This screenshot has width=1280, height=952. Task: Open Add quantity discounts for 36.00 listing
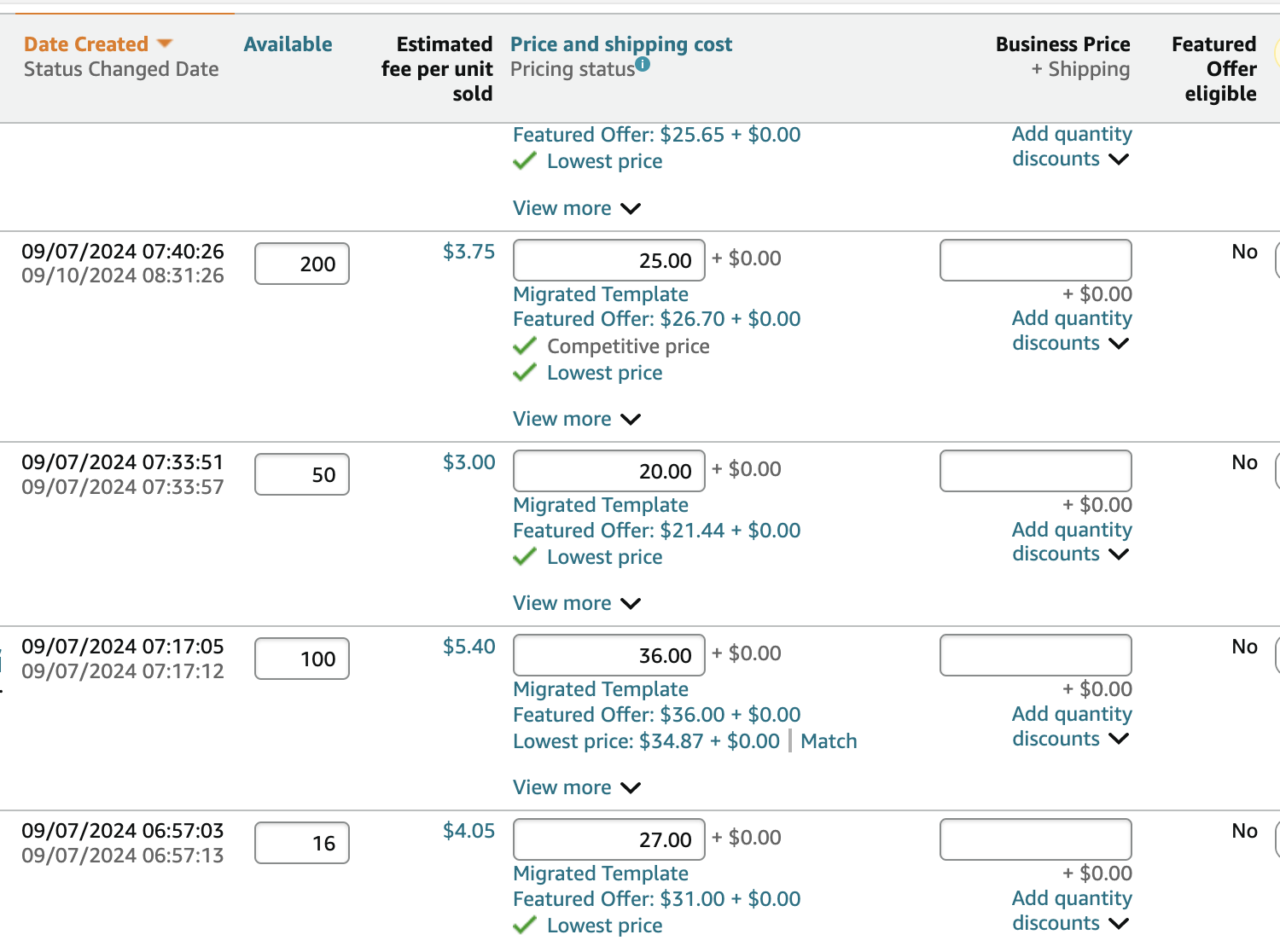1072,726
